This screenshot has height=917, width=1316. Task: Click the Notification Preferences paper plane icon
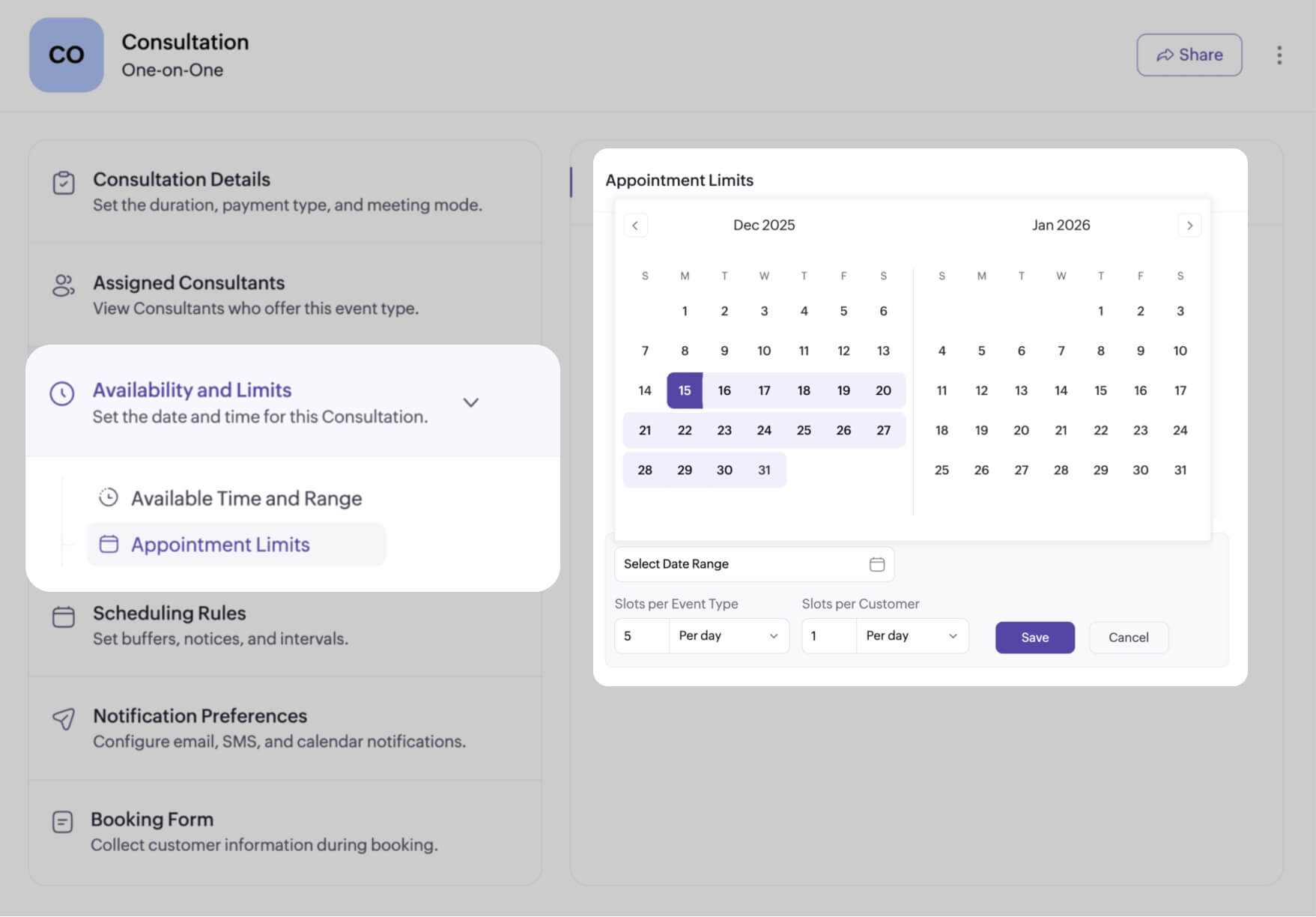(64, 719)
